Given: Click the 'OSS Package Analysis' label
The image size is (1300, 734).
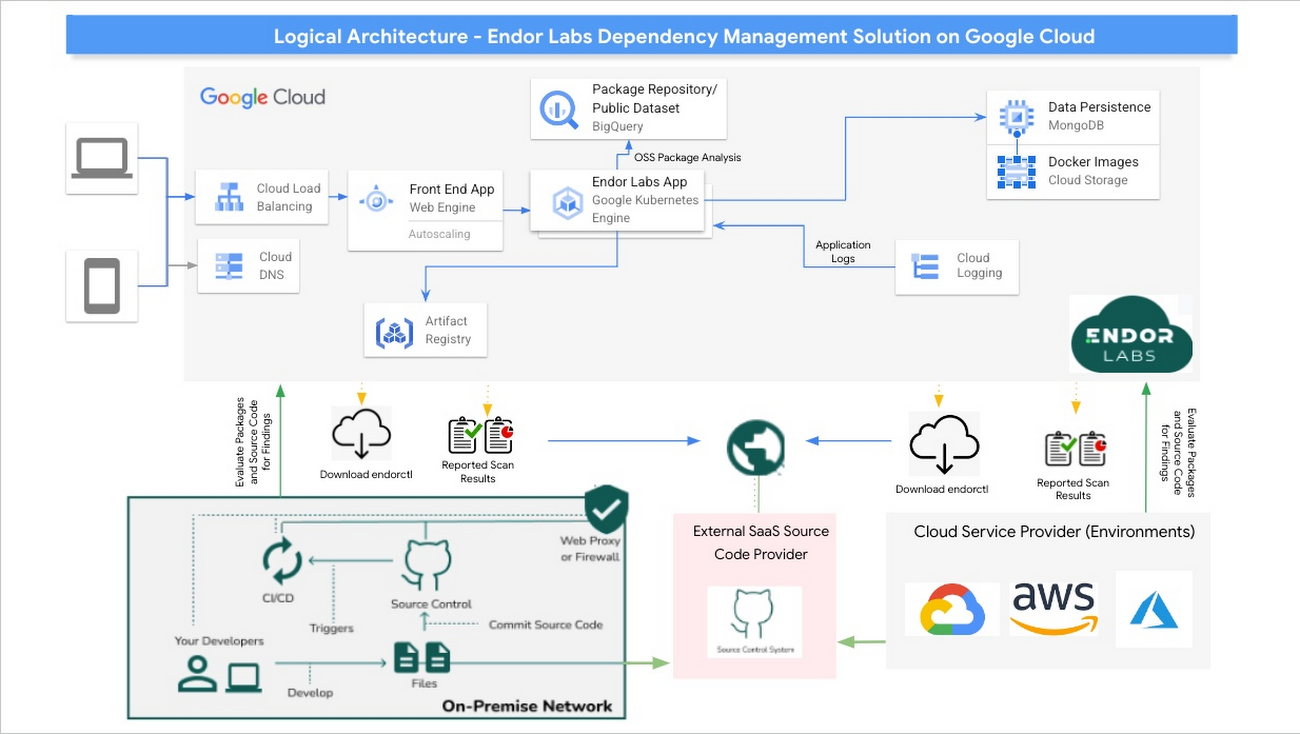Looking at the screenshot, I should [687, 157].
